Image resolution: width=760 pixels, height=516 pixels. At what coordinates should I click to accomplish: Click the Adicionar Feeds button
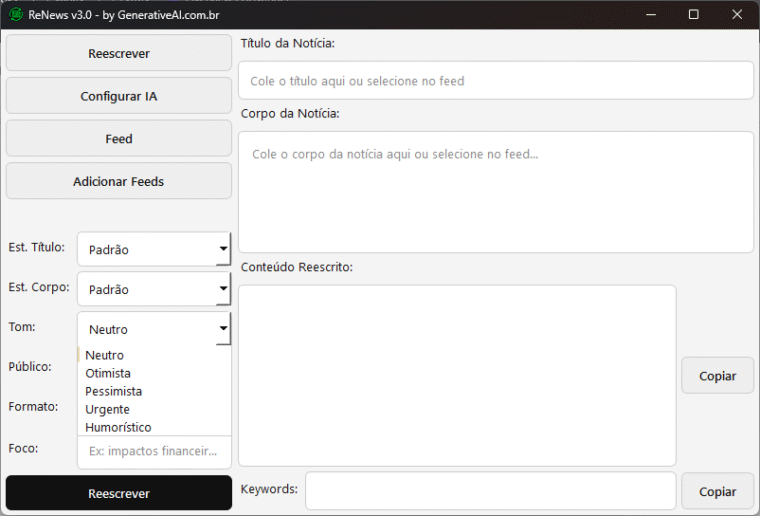(x=118, y=181)
